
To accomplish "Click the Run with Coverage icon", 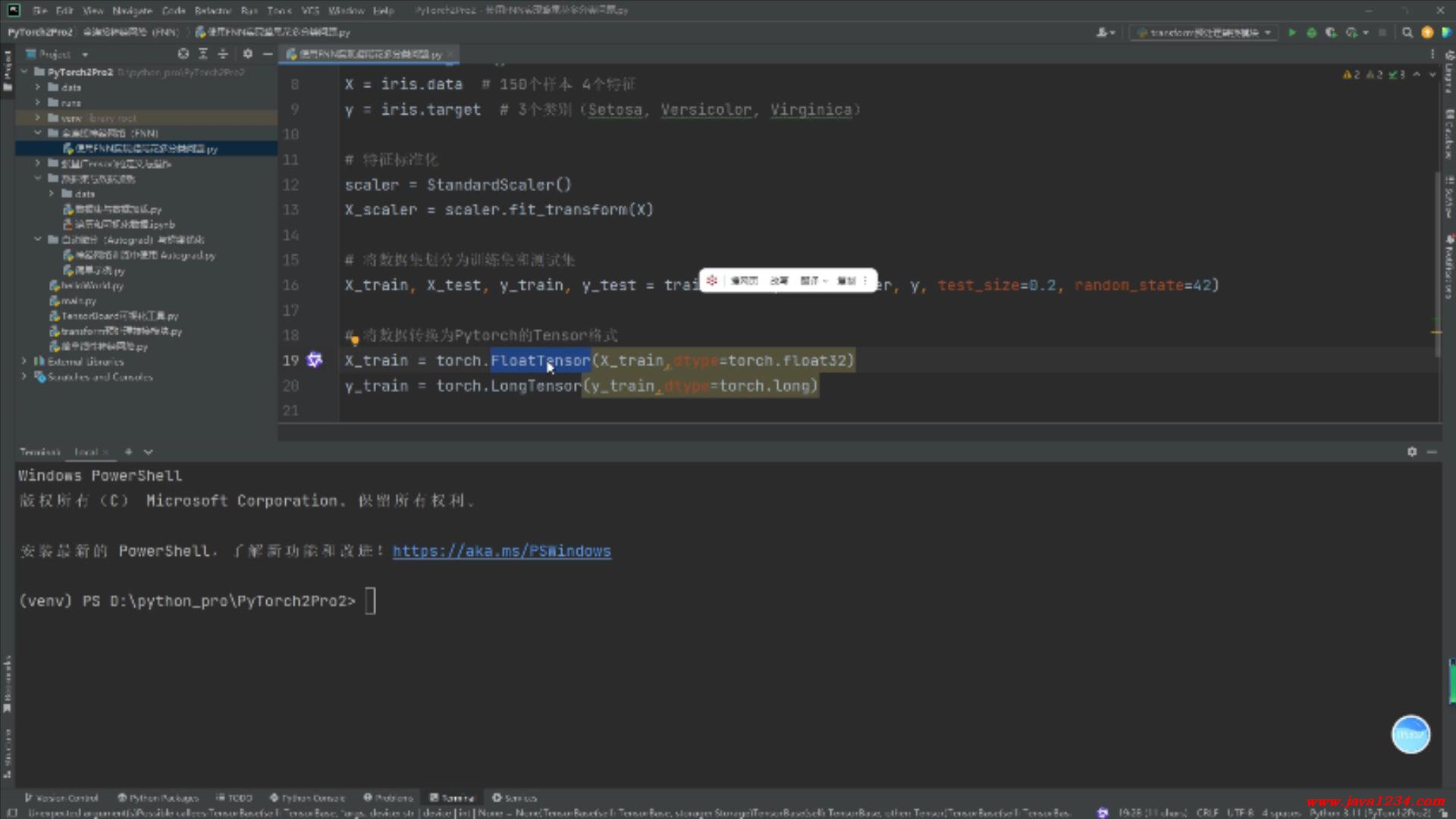I will click(x=1331, y=33).
